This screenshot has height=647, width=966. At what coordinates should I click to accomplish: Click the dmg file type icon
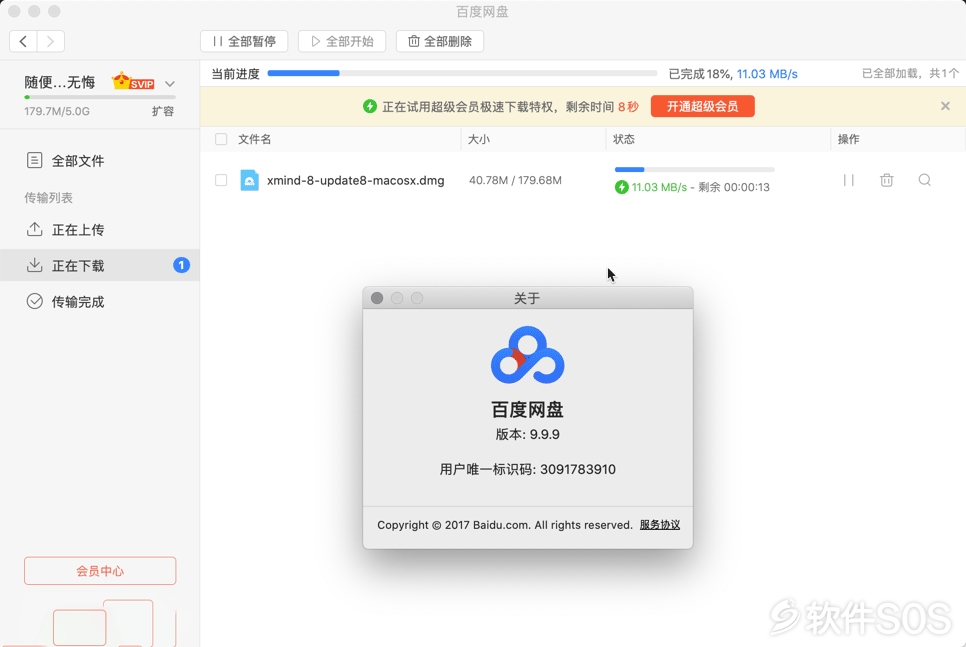[249, 180]
